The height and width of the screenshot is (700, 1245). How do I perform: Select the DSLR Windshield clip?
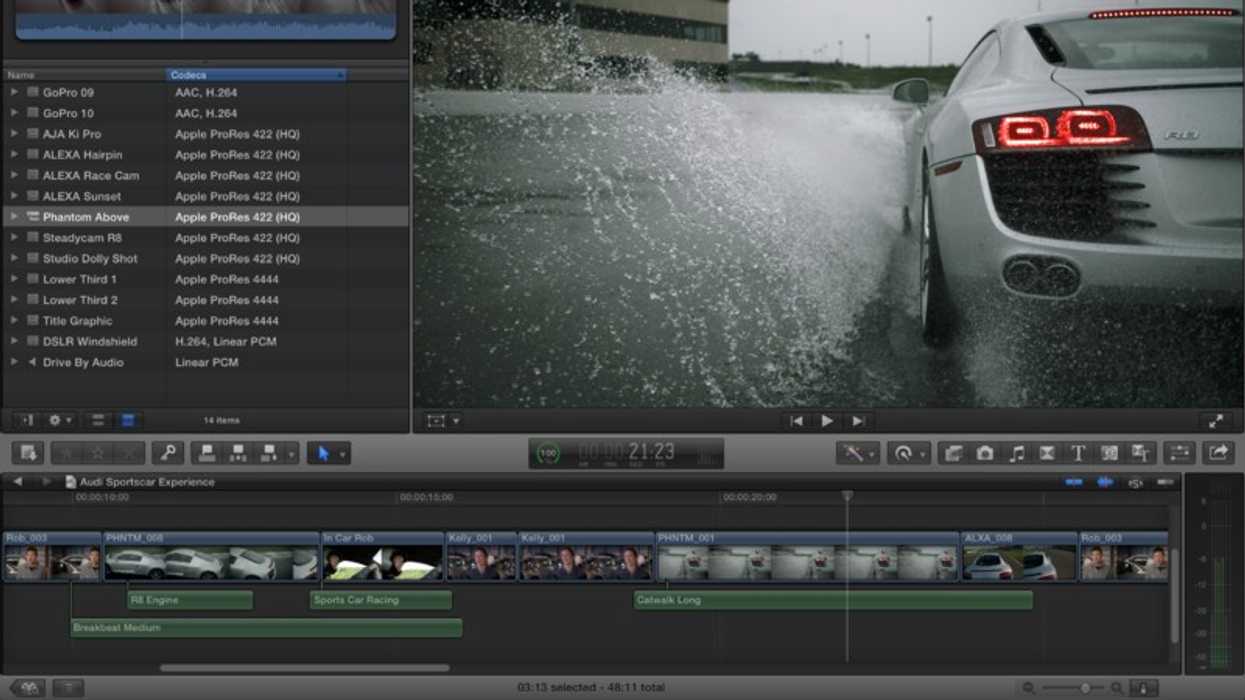(205, 341)
